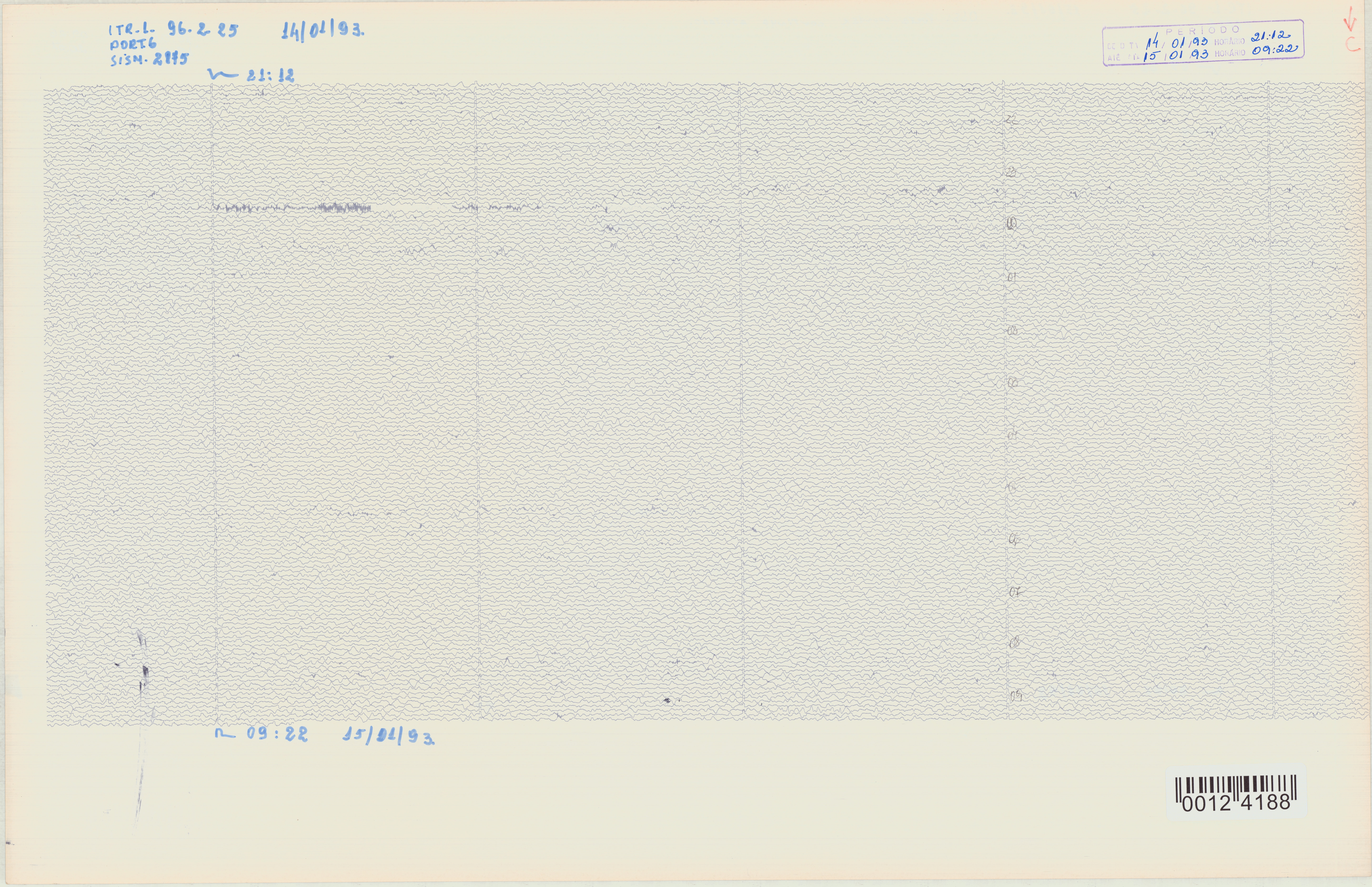Screen dimensions: 1372x887
Task: Click the stamped word "PERÍODO"
Action: pos(1203,30)
